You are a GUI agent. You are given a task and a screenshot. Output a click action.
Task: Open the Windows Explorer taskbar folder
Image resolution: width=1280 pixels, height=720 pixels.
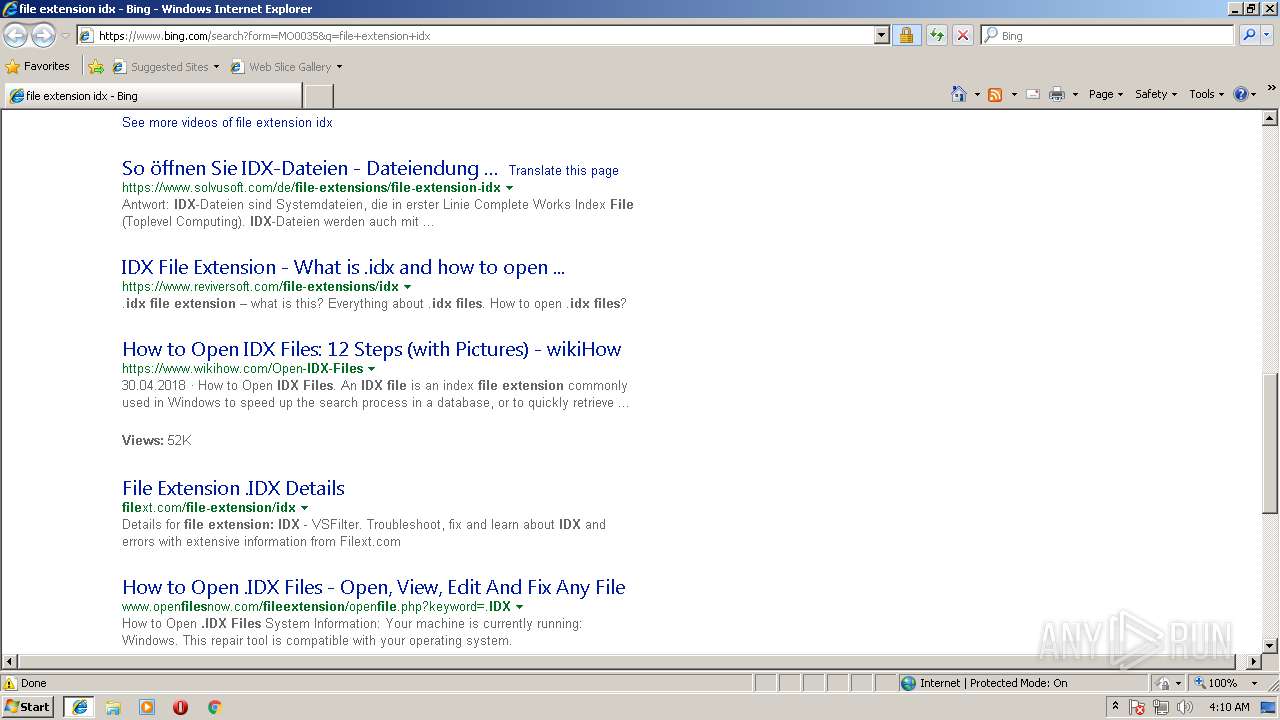point(113,707)
